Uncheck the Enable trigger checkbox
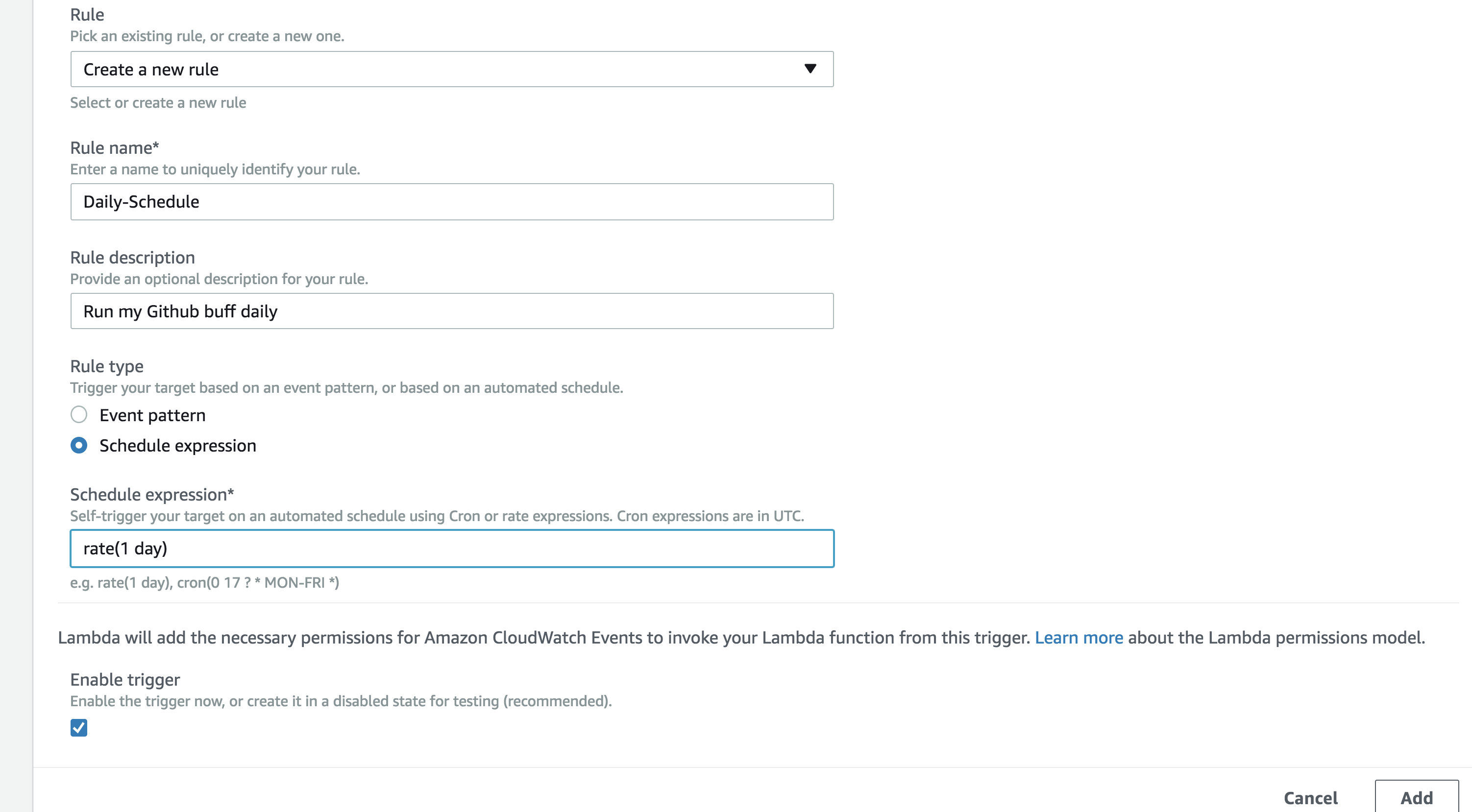Viewport: 1472px width, 812px height. [79, 727]
